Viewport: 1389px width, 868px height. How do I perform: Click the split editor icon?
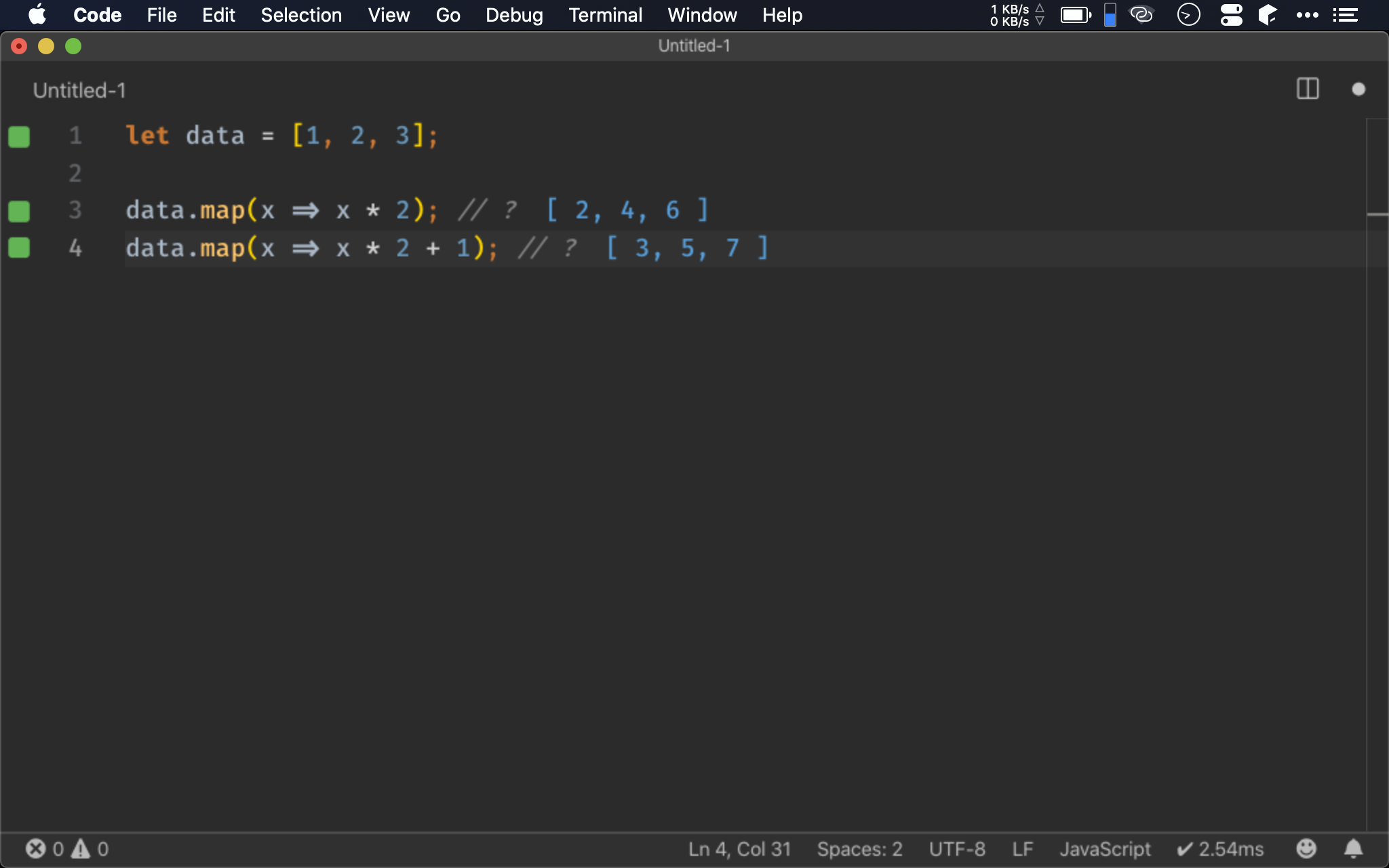[1307, 89]
